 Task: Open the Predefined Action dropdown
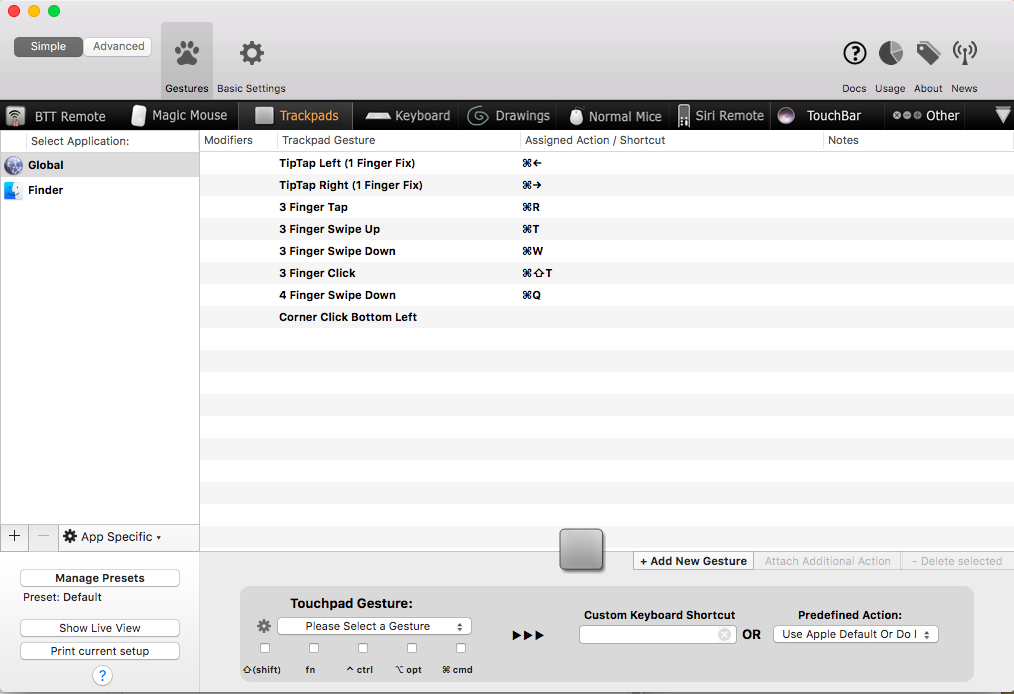click(x=856, y=634)
